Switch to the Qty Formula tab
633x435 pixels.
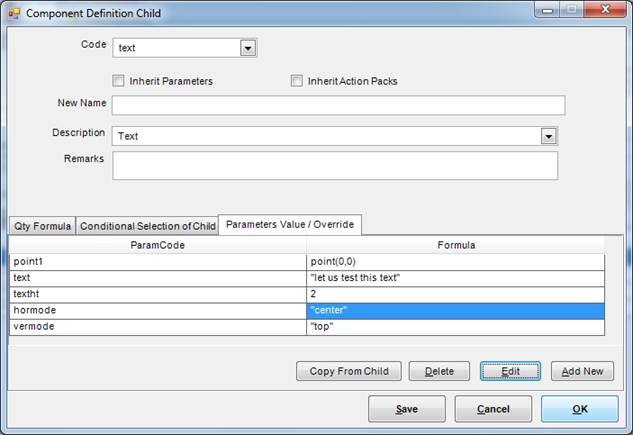(42, 226)
